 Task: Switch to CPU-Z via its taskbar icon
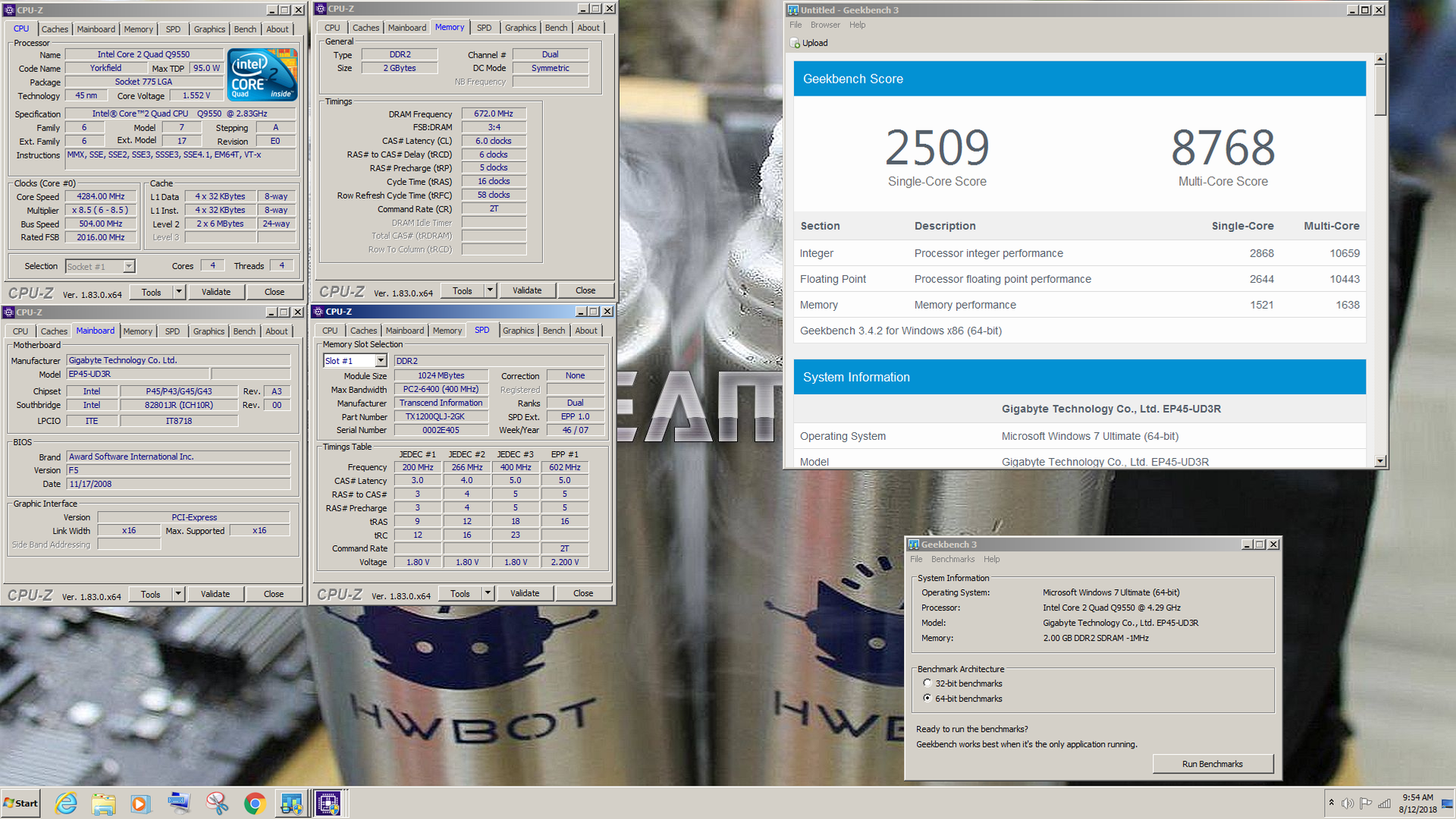(x=328, y=803)
